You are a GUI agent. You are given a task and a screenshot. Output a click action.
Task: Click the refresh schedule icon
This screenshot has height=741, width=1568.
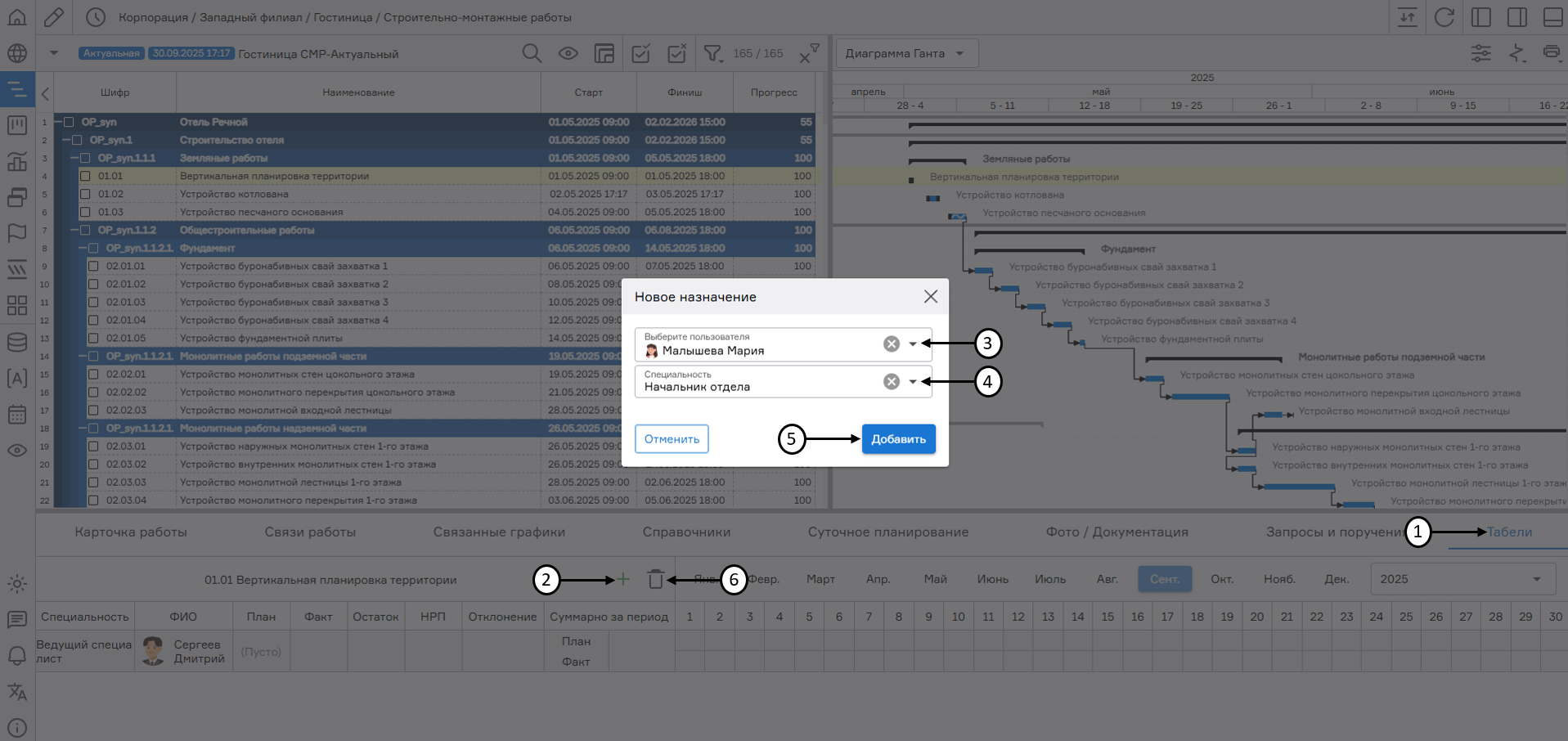coord(1444,16)
